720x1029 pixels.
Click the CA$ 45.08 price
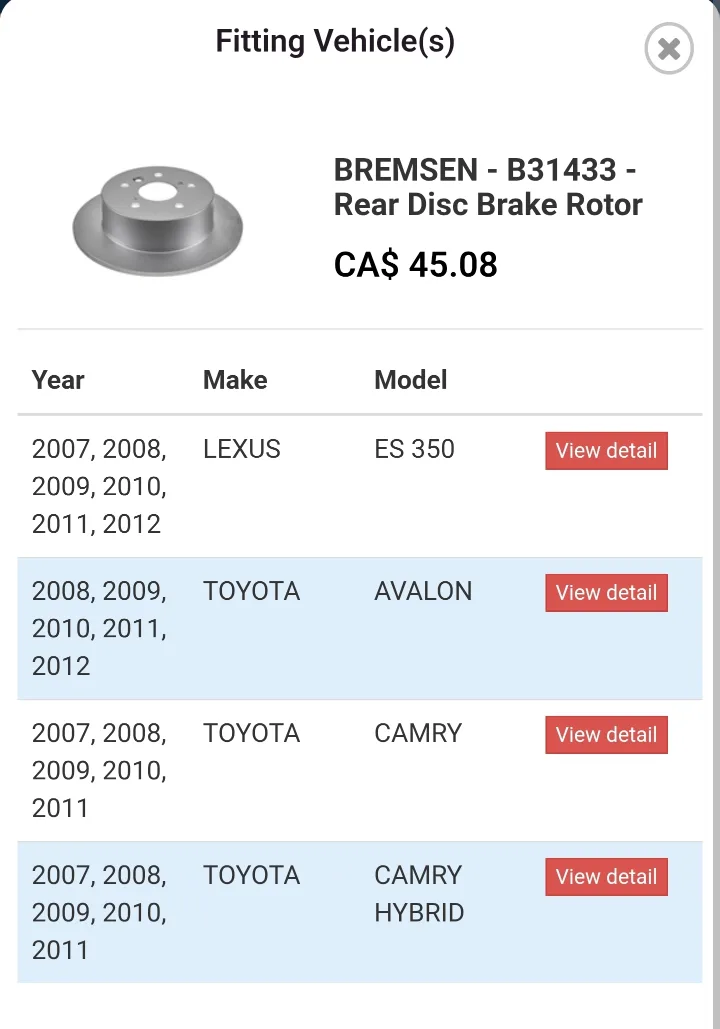tap(415, 265)
